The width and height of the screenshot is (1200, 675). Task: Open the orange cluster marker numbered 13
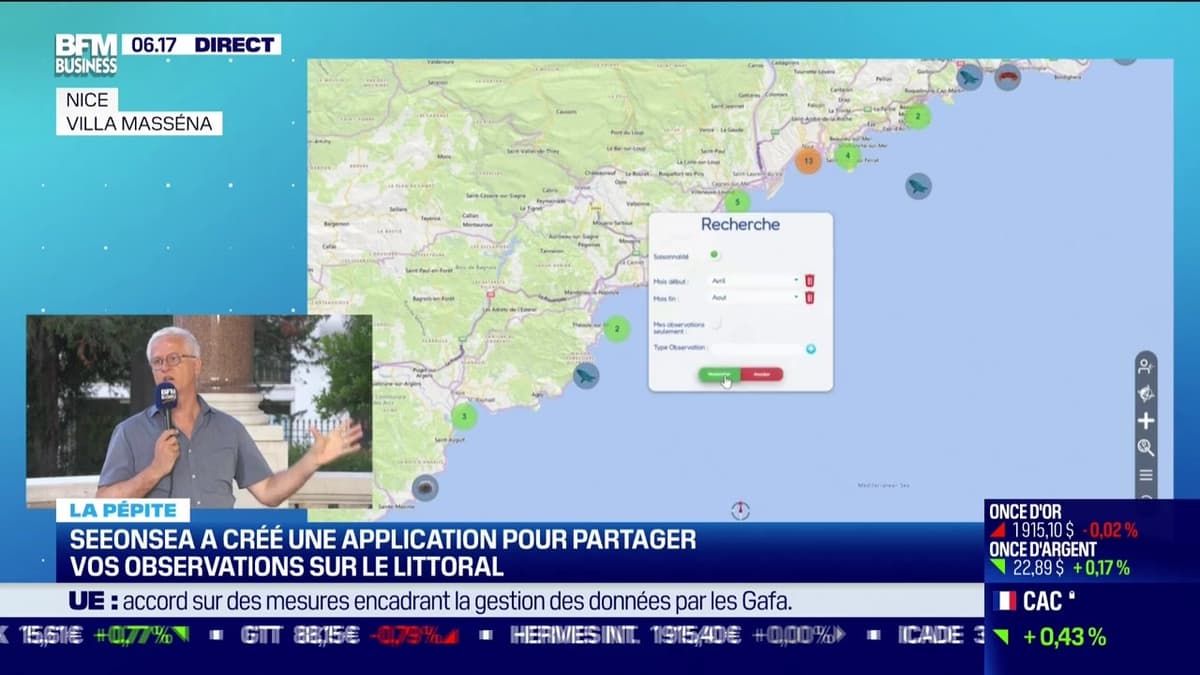[808, 159]
